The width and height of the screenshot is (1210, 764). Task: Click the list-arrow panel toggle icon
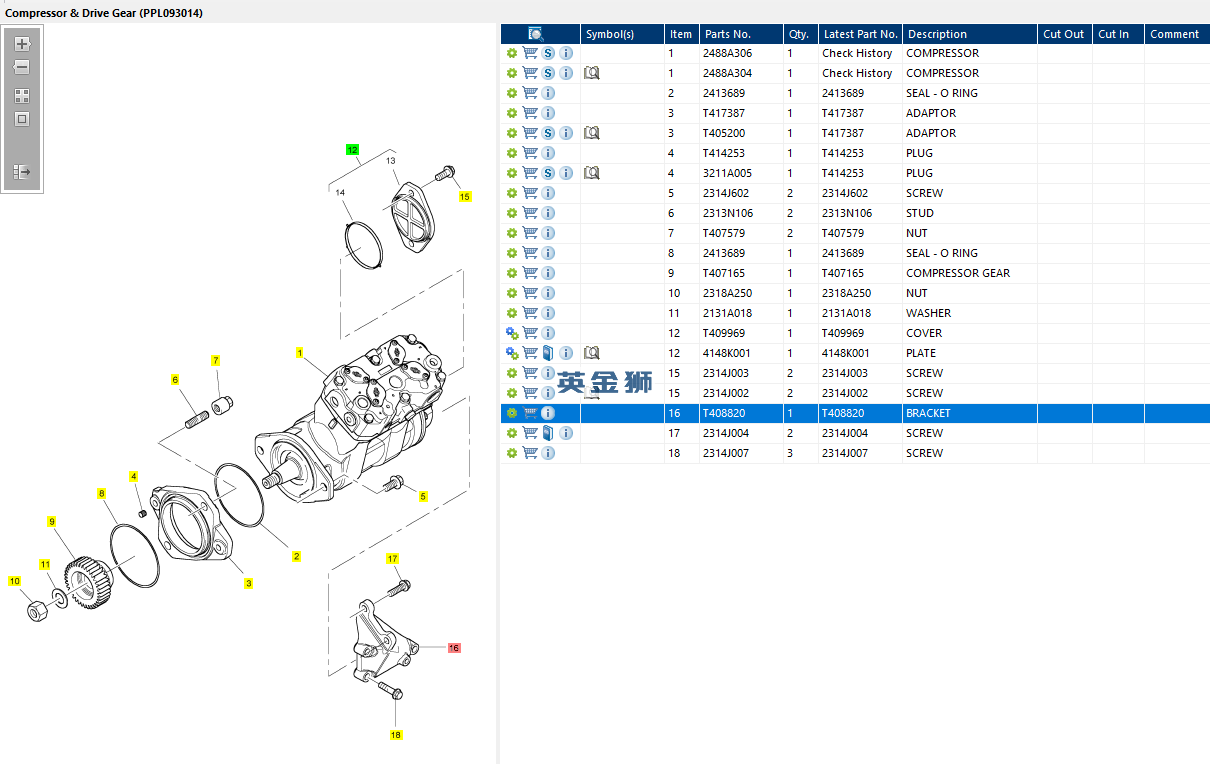22,172
